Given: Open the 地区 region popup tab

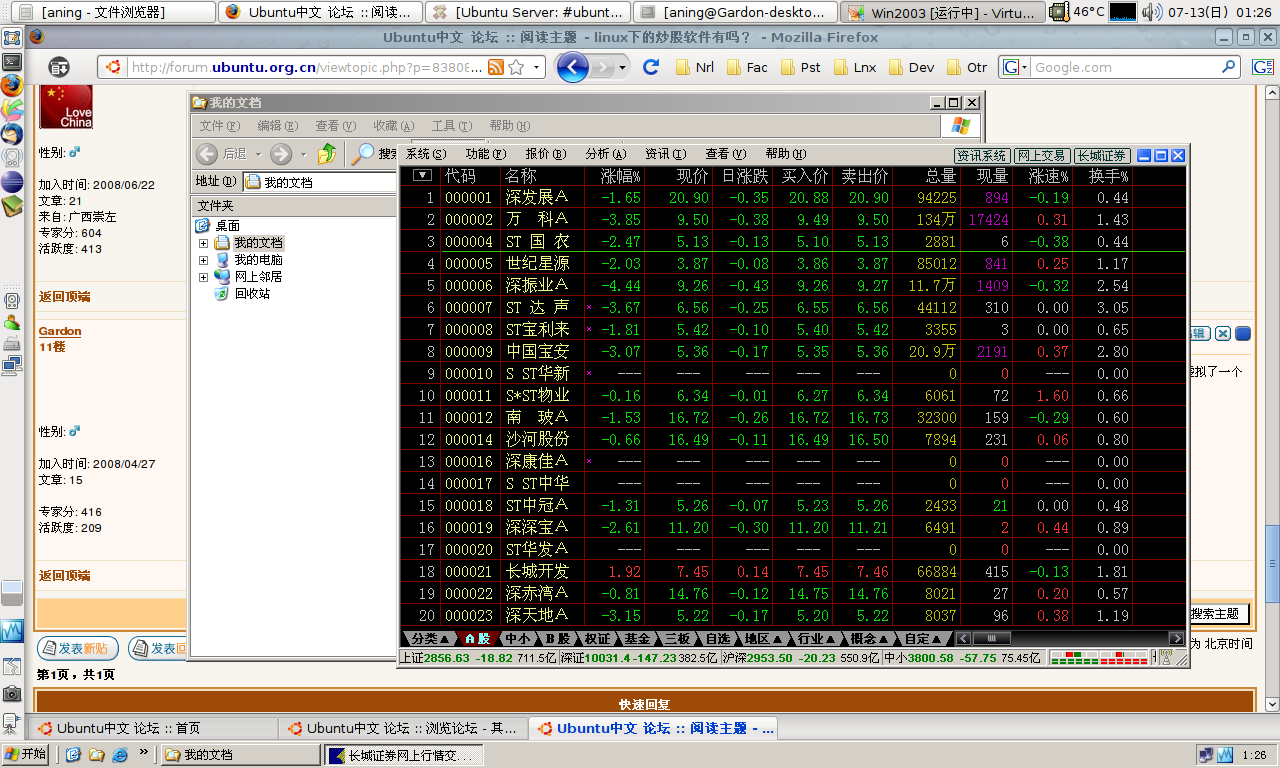Looking at the screenshot, I should (x=763, y=638).
